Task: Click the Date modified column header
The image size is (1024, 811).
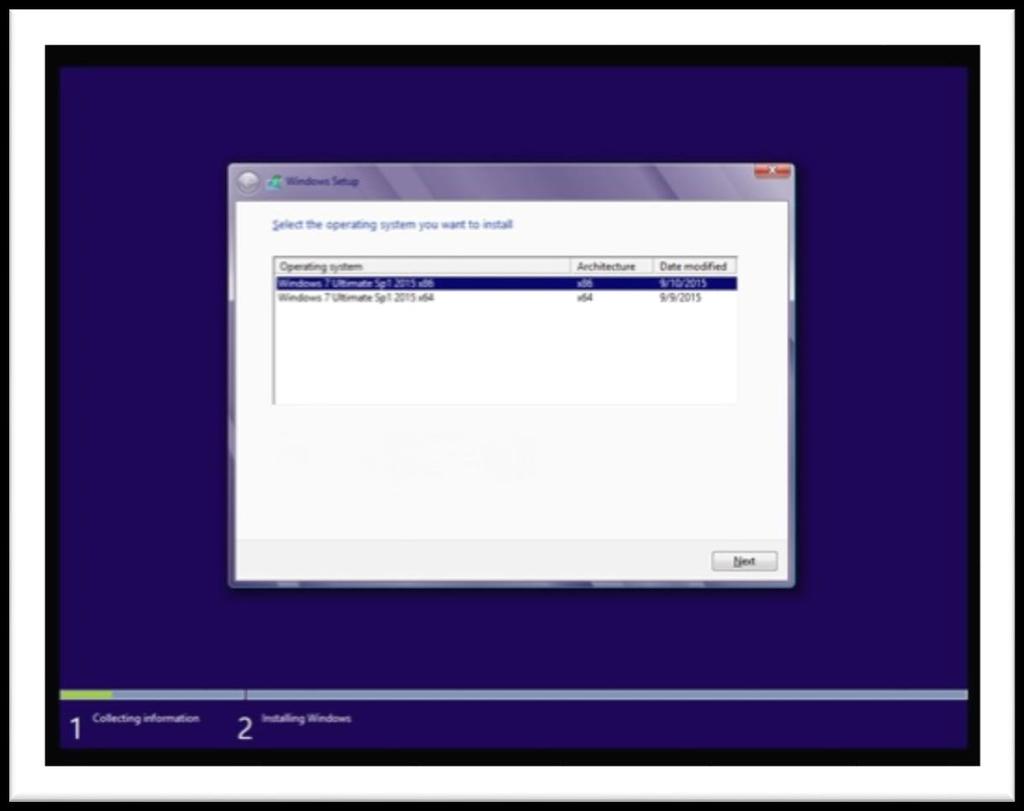Action: 694,266
